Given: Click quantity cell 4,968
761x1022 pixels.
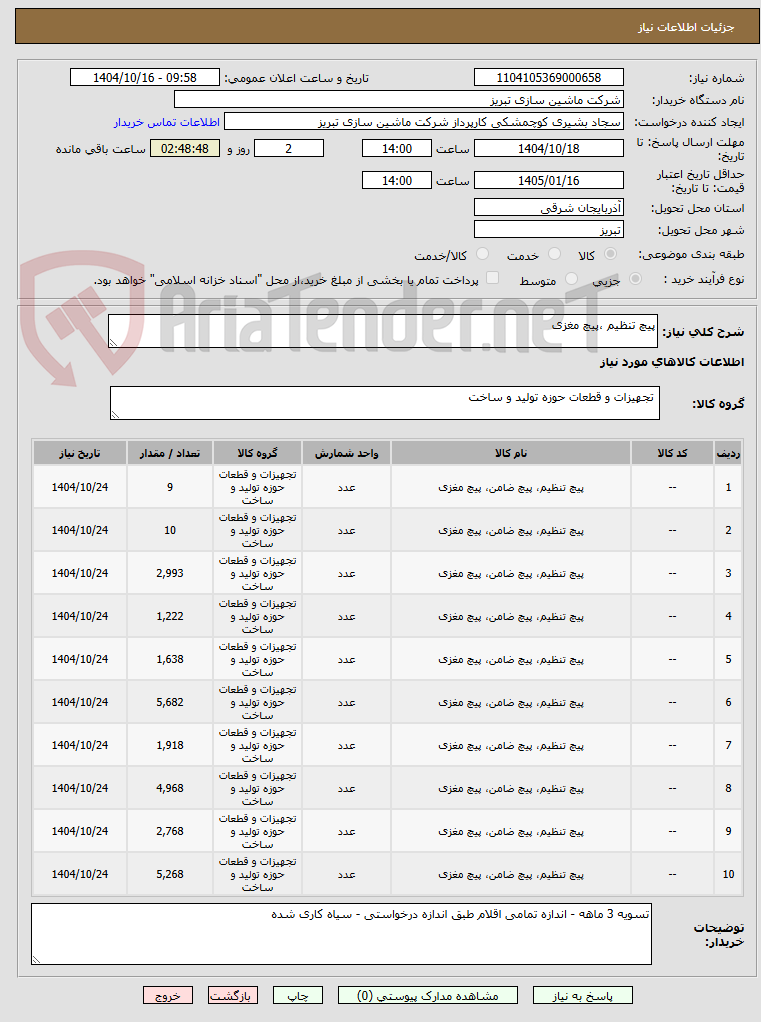Looking at the screenshot, I should point(169,788).
